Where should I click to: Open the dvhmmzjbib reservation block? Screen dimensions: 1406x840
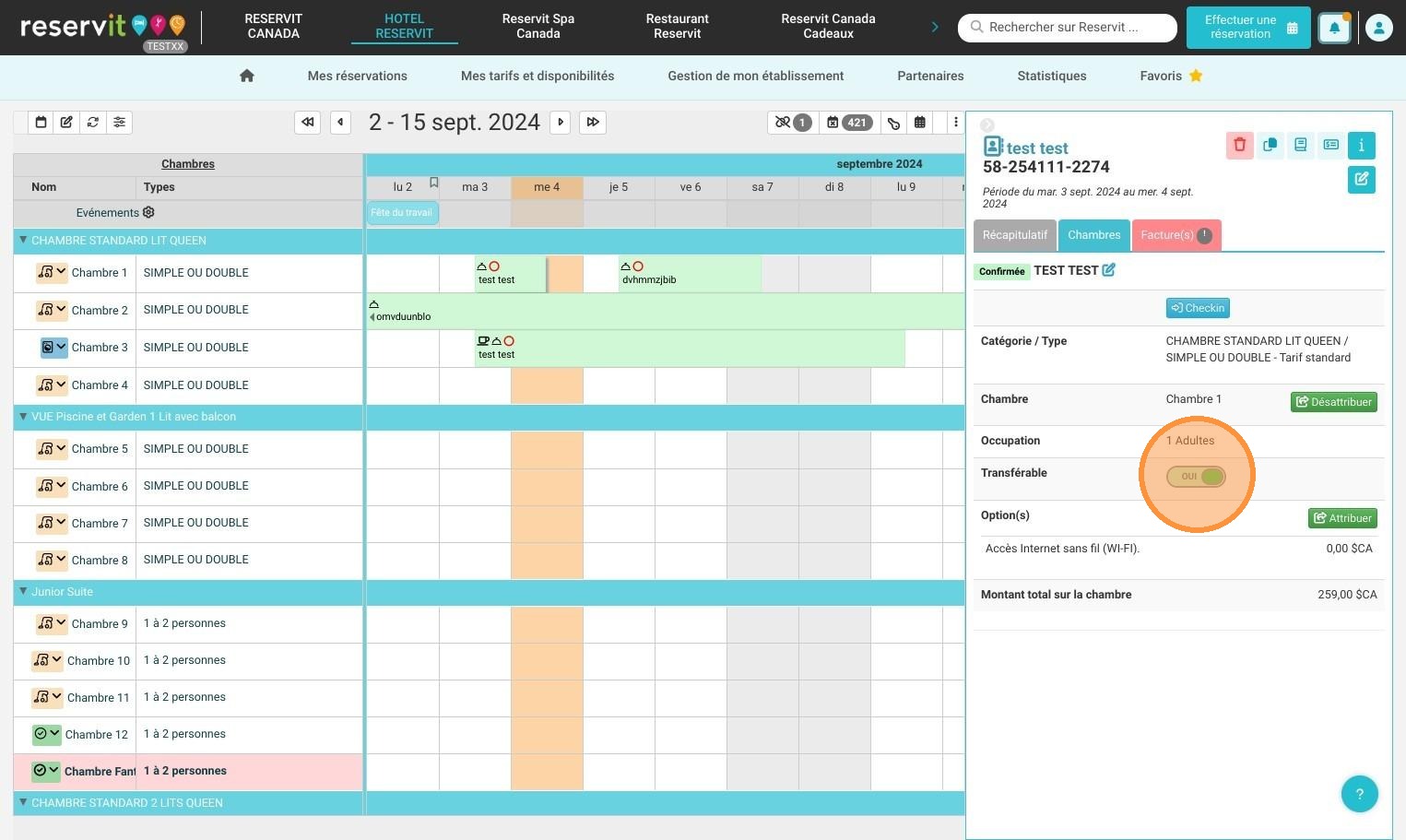coord(690,274)
